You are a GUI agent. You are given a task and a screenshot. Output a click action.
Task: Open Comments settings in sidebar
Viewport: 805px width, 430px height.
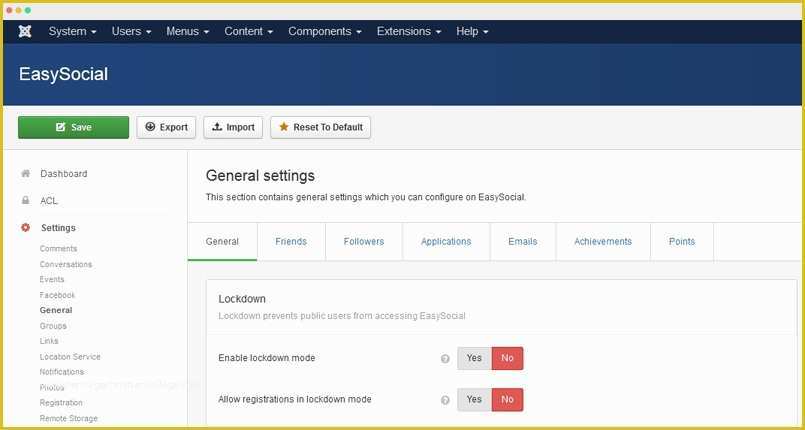pyautogui.click(x=58, y=249)
